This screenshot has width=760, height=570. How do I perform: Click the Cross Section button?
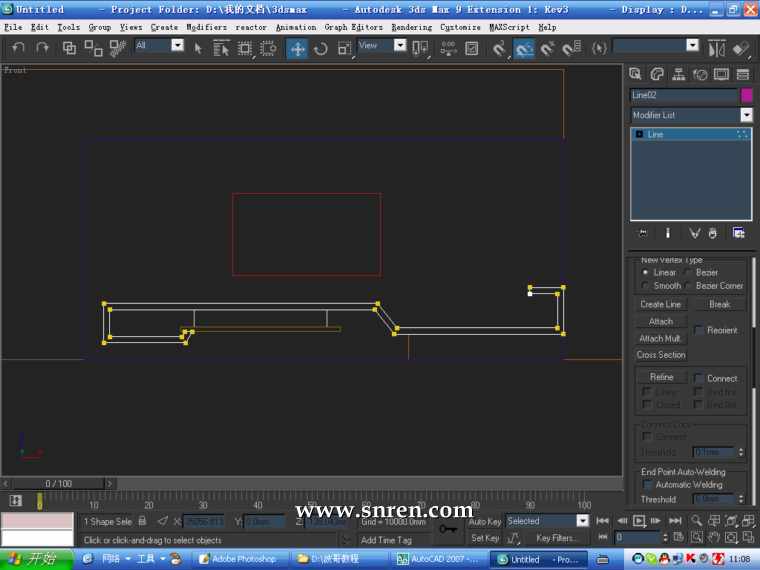coord(661,355)
